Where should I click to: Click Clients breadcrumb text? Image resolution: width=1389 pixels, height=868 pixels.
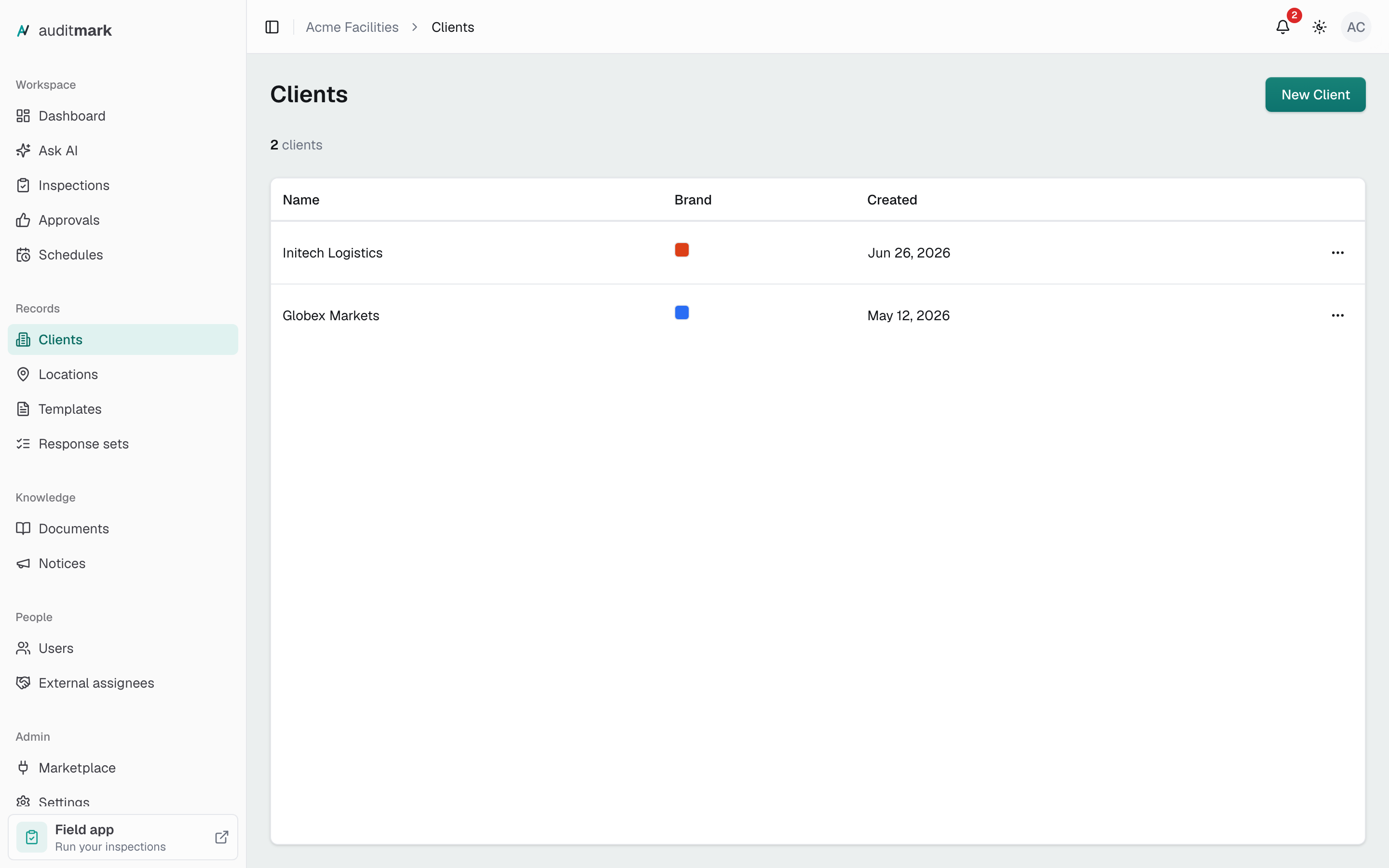pyautogui.click(x=452, y=27)
